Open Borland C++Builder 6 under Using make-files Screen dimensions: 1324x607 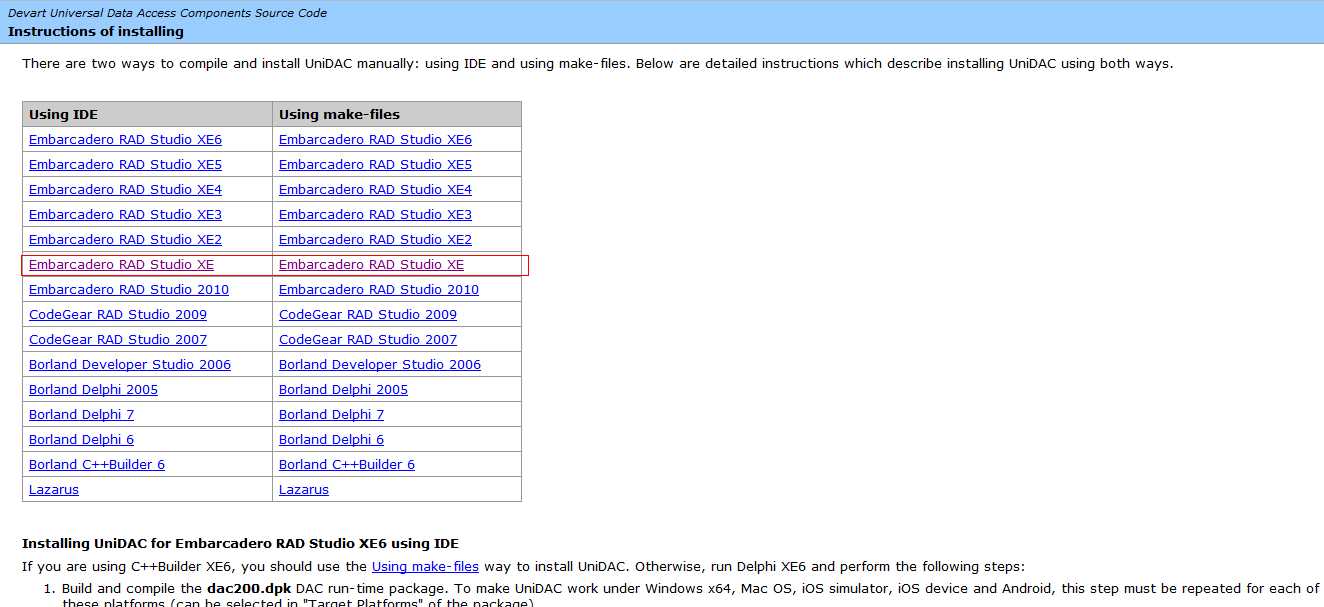point(347,465)
